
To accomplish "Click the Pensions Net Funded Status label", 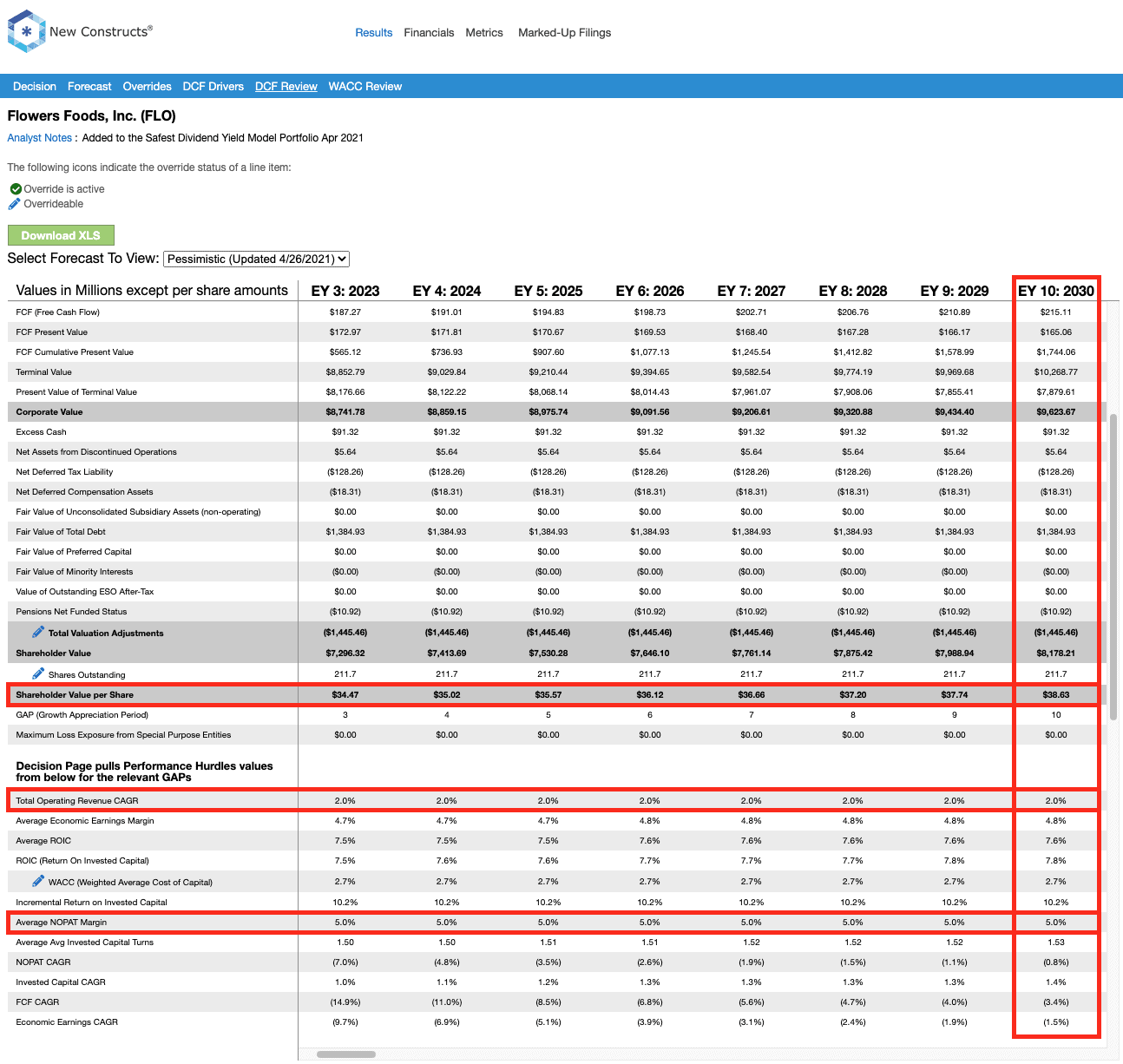I will [71, 612].
